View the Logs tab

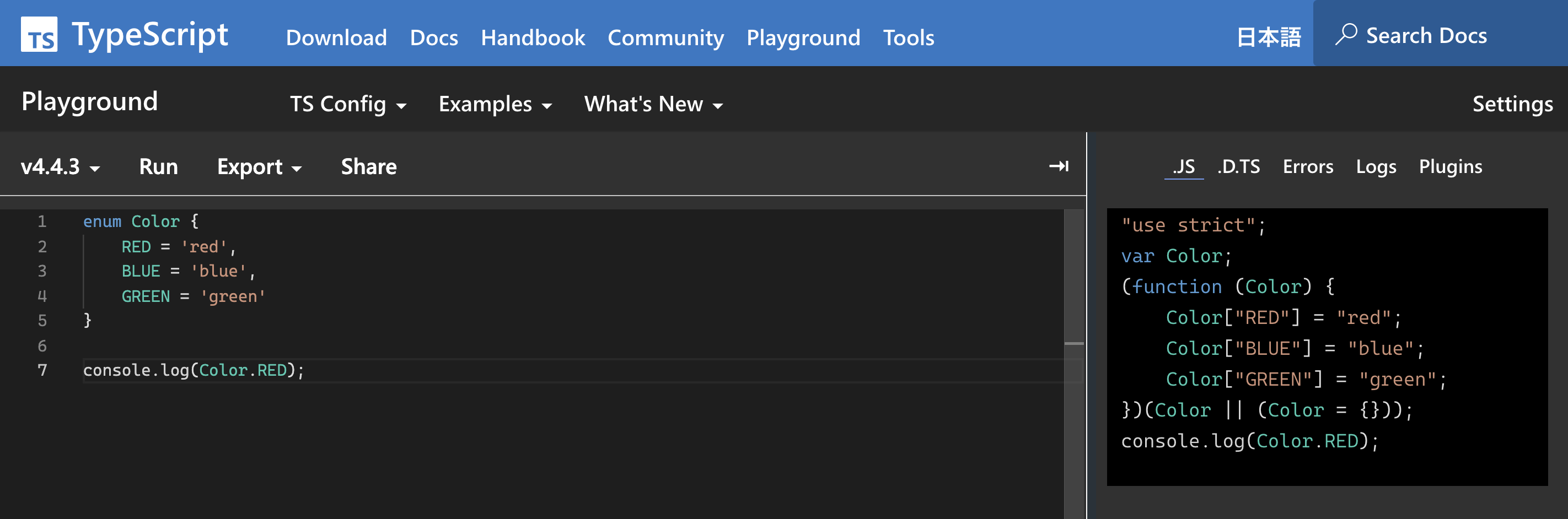pos(1376,167)
